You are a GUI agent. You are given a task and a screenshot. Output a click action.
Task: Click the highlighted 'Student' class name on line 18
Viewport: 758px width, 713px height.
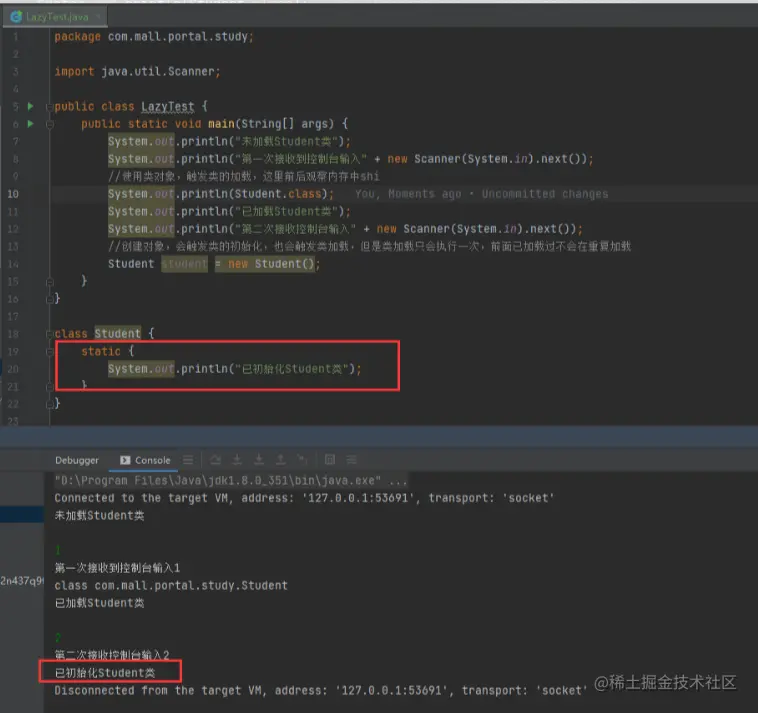(x=117, y=334)
